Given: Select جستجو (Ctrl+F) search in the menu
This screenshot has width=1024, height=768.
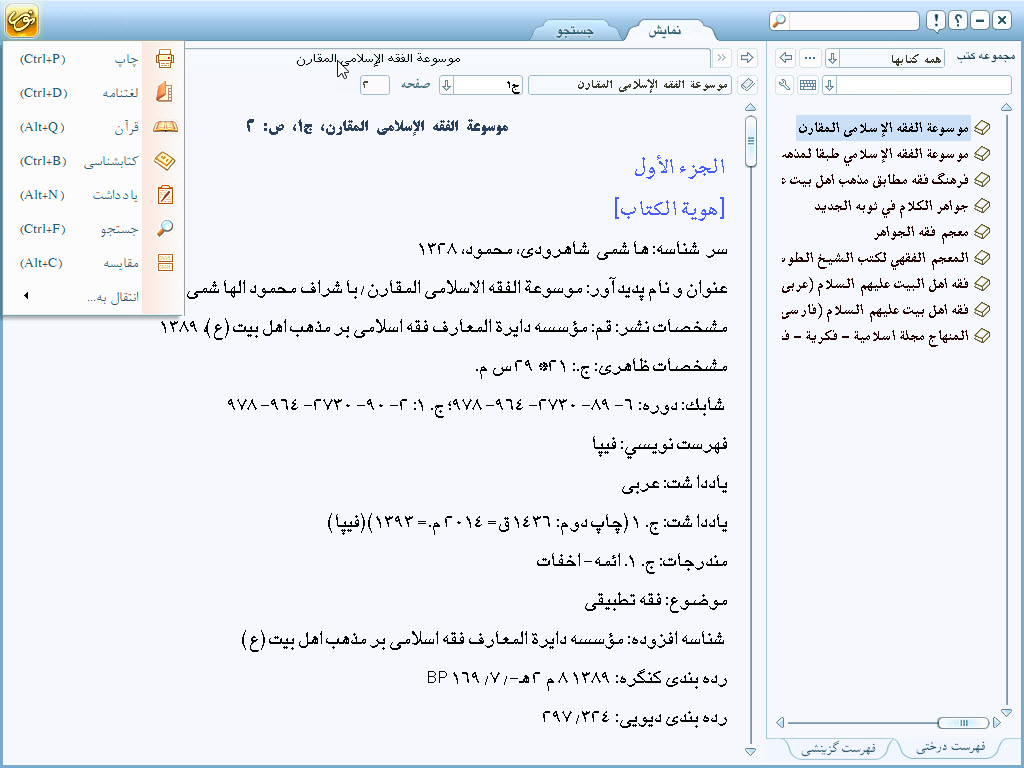Looking at the screenshot, I should click(93, 229).
